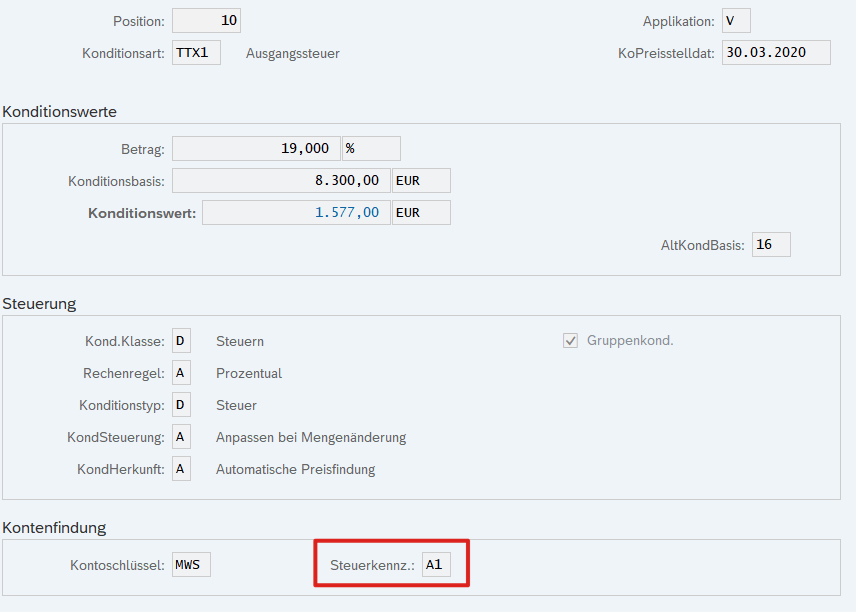Click the KoPreisstelldat: label

(x=666, y=54)
